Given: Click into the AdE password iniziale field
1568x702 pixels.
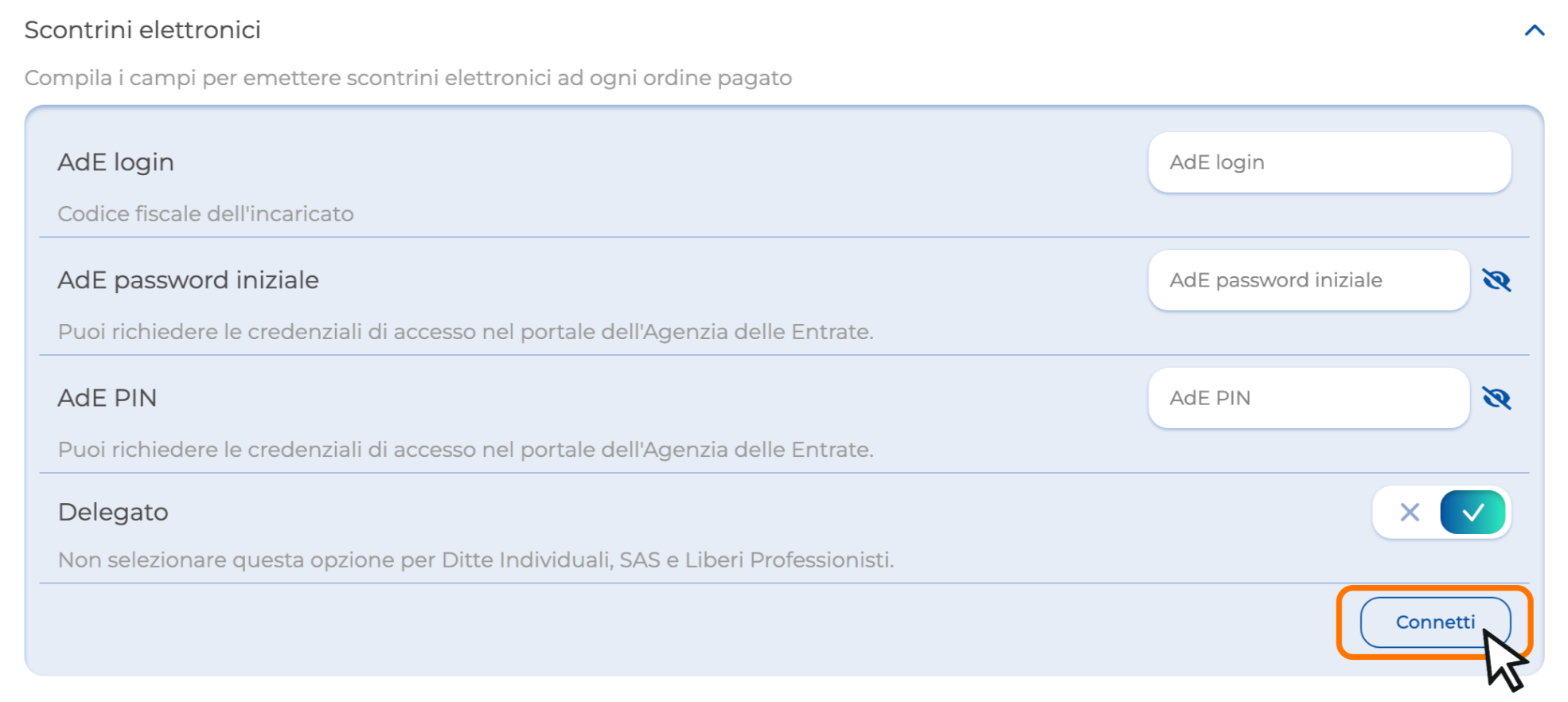Looking at the screenshot, I should (x=1308, y=280).
